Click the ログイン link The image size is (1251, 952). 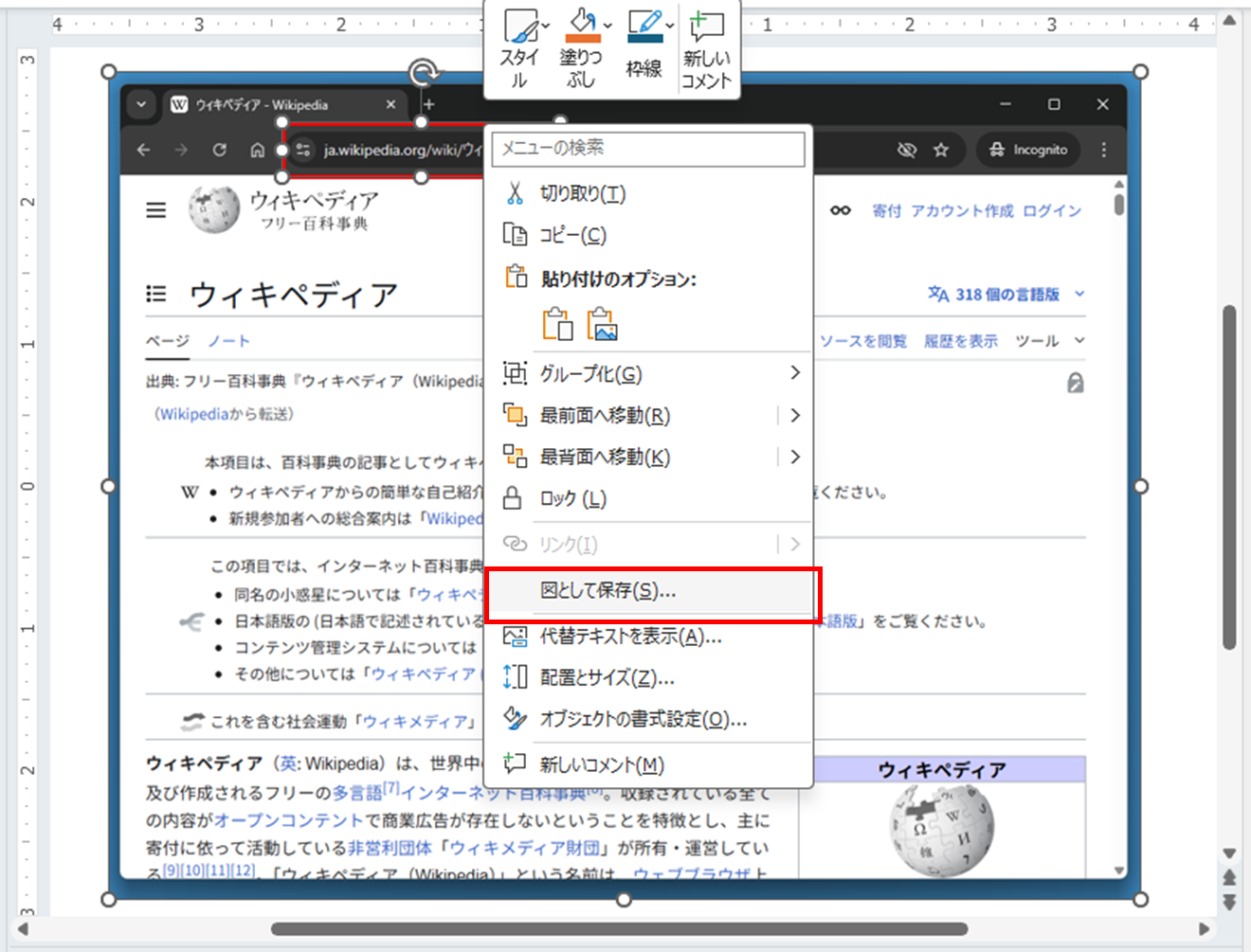(1052, 210)
